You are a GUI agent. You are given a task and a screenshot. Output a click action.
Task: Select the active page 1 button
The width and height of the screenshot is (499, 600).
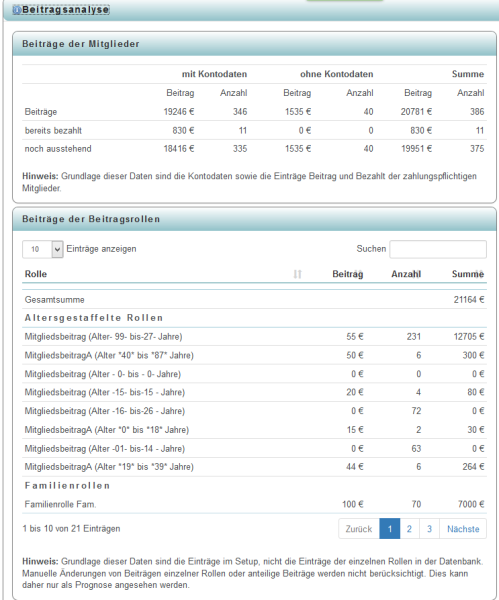pos(390,529)
